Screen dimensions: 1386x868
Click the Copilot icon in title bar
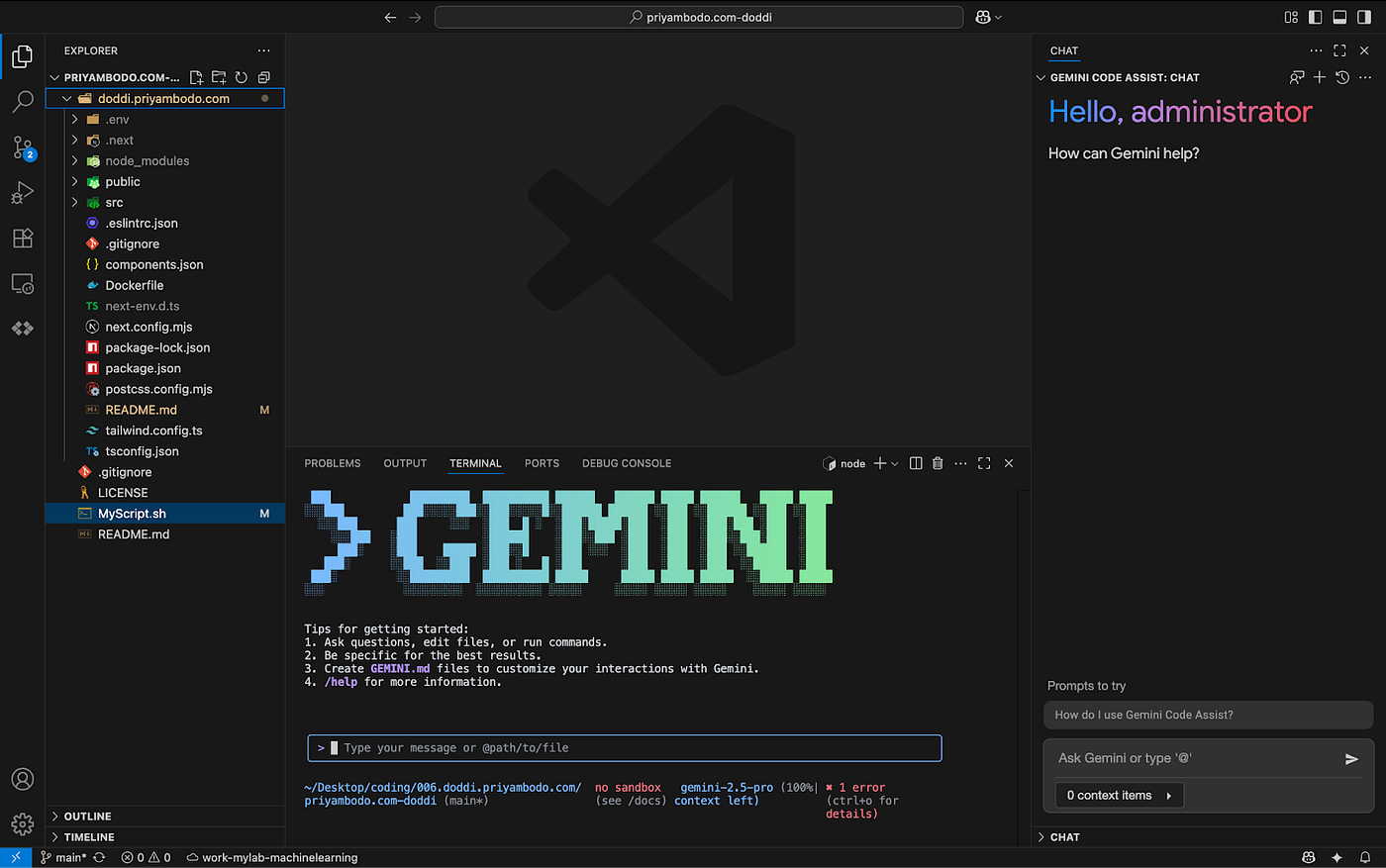coord(983,17)
